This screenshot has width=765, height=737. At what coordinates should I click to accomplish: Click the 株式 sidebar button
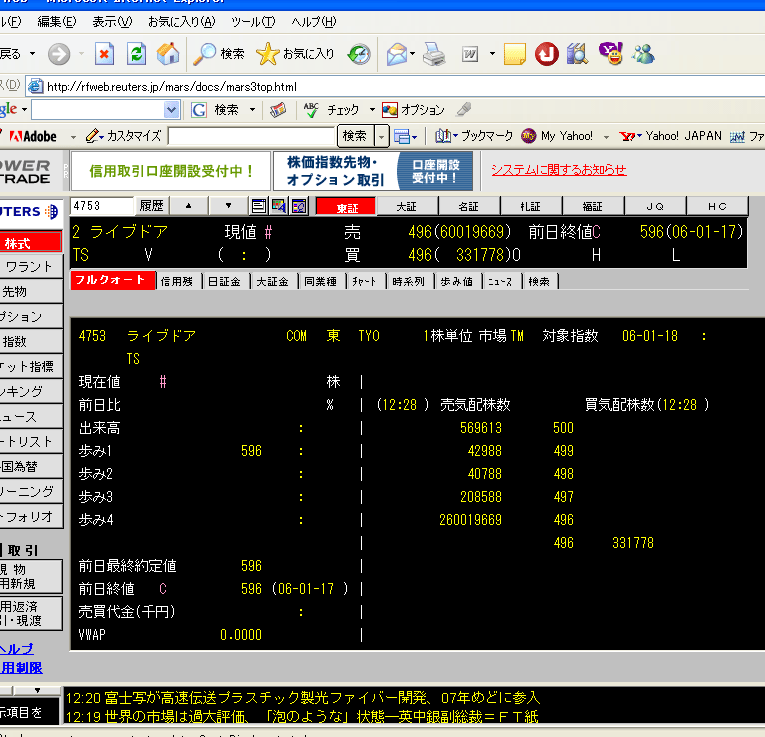[x=30, y=242]
